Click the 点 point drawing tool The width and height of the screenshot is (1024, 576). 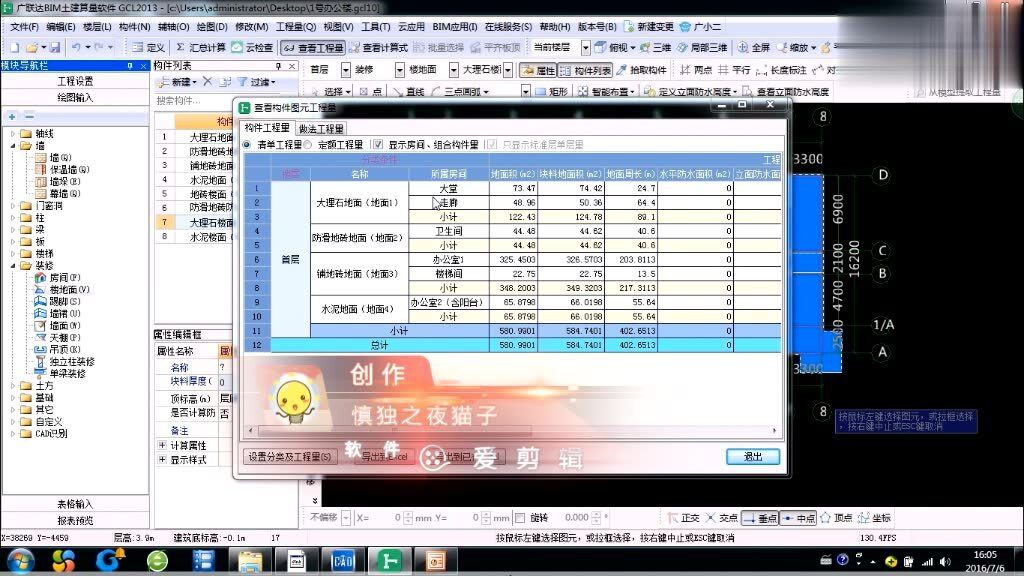pos(371,92)
